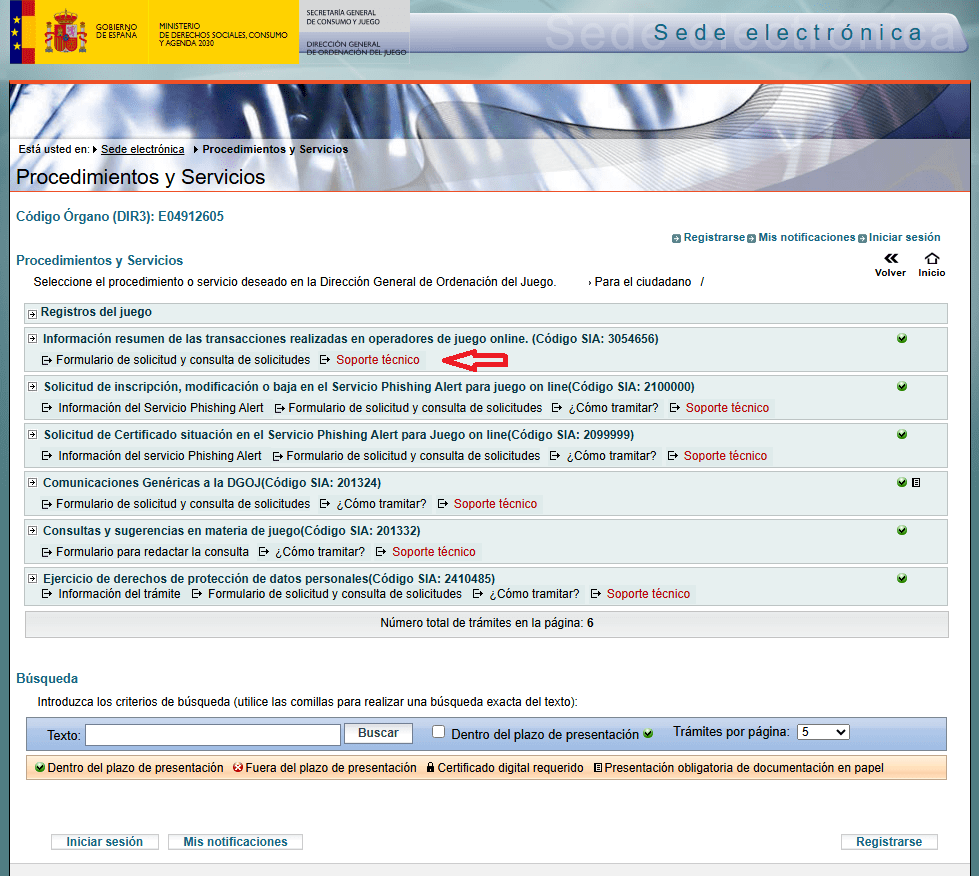Viewport: 979px width, 876px height.
Task: Click the Volver double-arrow icon
Action: pos(890,259)
